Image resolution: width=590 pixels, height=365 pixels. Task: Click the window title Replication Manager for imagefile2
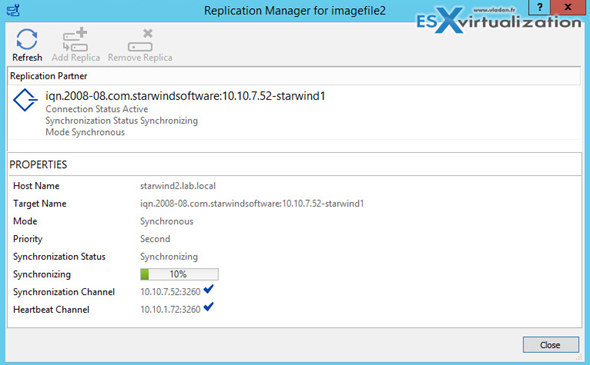[x=295, y=11]
